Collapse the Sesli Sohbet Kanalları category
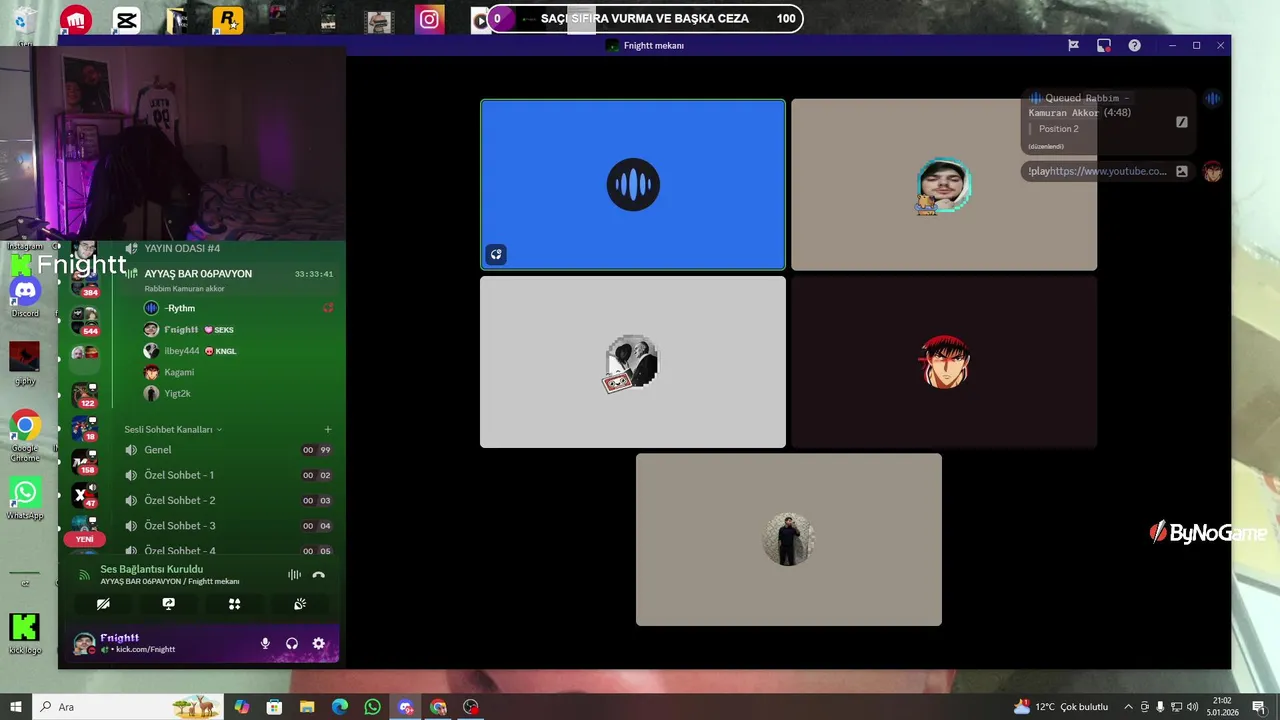Image resolution: width=1280 pixels, height=720 pixels. point(172,429)
